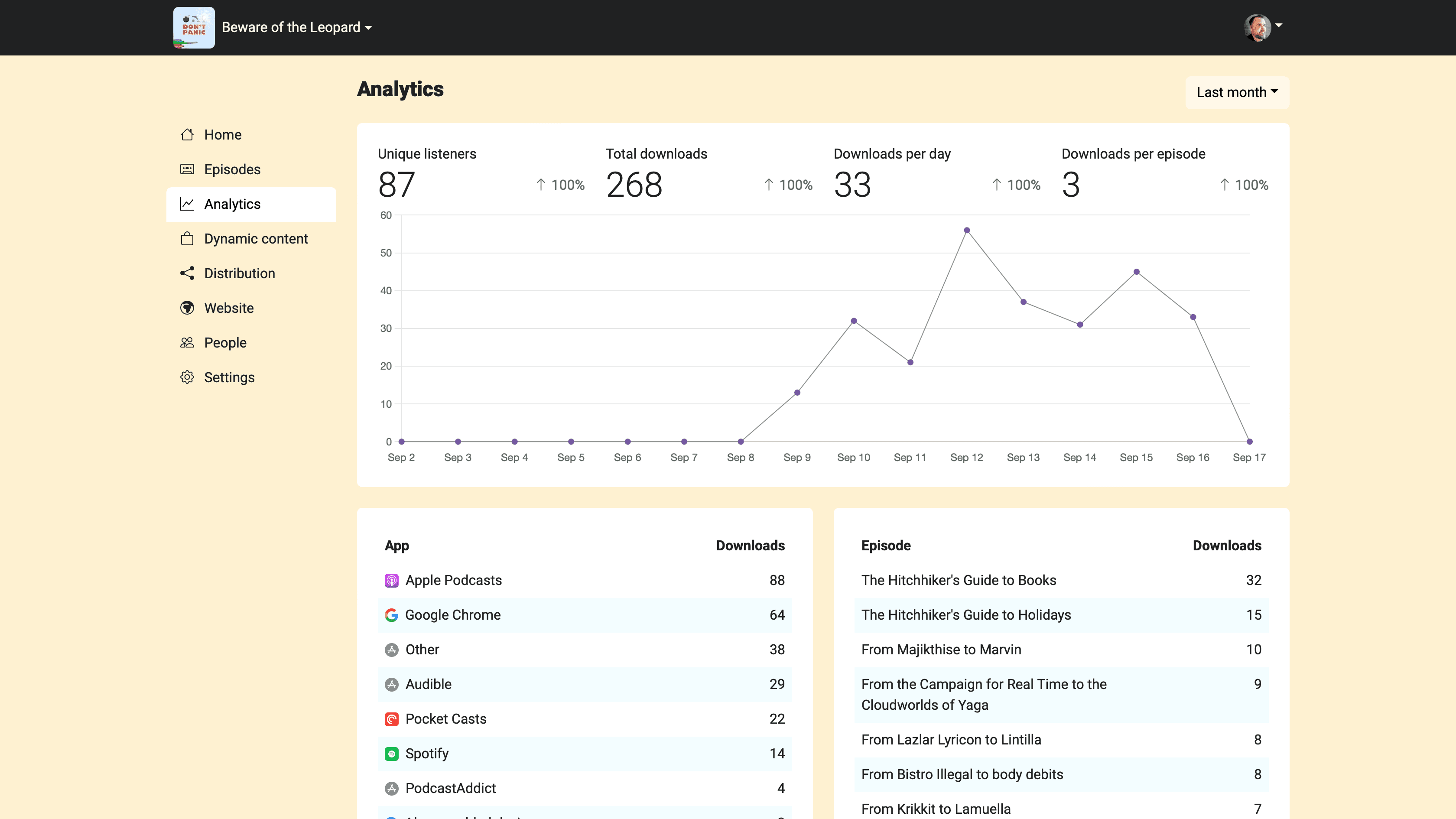Image resolution: width=1456 pixels, height=819 pixels.
Task: Click the Distribution share icon
Action: [187, 273]
